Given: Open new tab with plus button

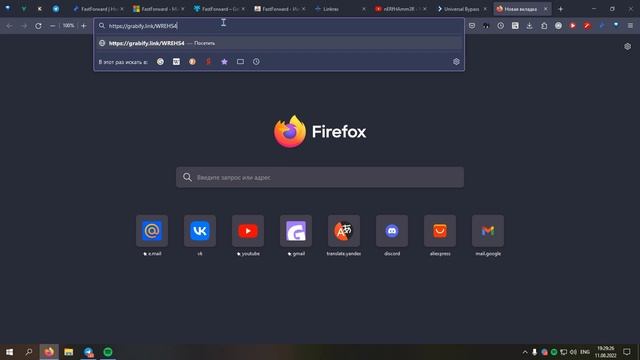Looking at the screenshot, I should (x=560, y=9).
